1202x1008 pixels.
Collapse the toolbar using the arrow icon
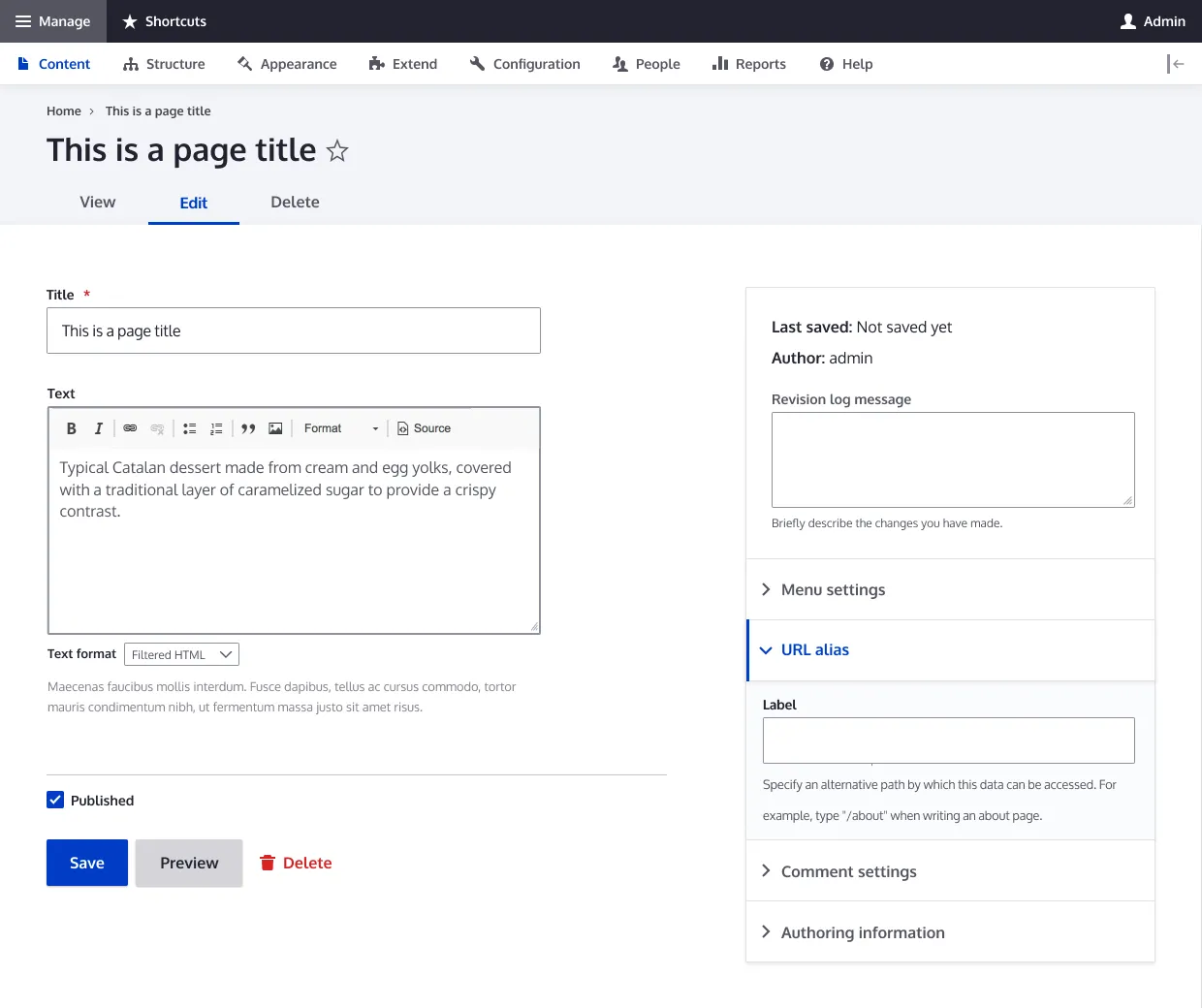(x=1176, y=64)
